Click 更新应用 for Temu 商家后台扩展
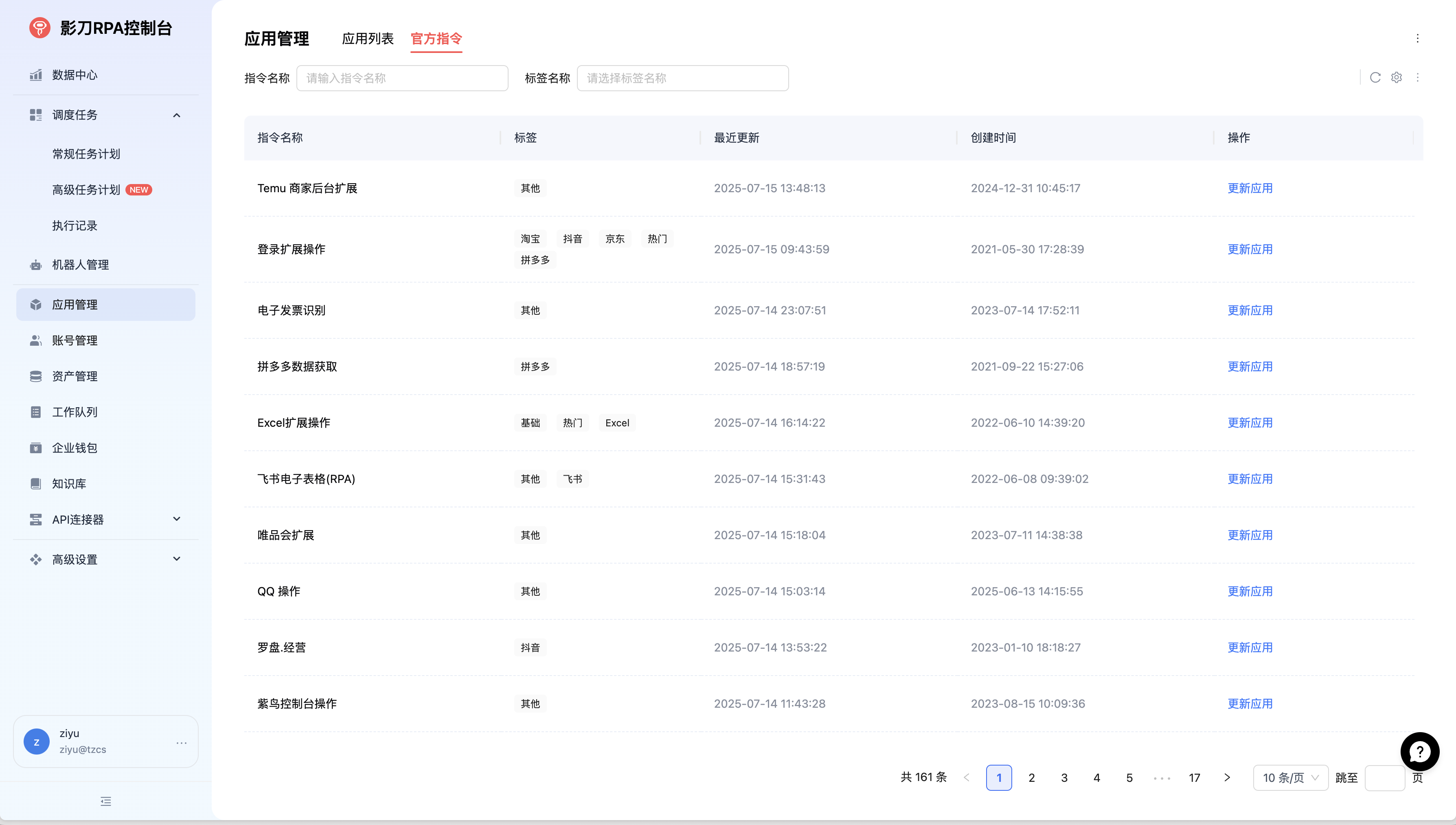The width and height of the screenshot is (1456, 825). coord(1249,188)
